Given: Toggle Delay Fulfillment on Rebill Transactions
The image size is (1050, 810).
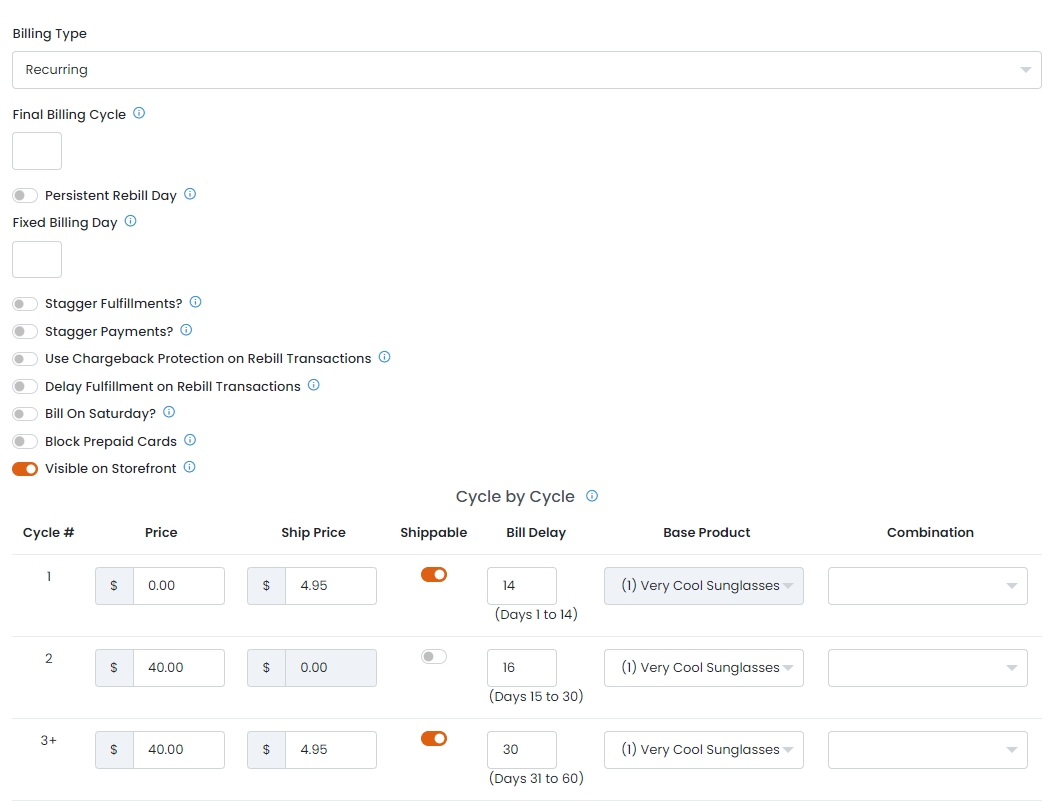Looking at the screenshot, I should (25, 386).
